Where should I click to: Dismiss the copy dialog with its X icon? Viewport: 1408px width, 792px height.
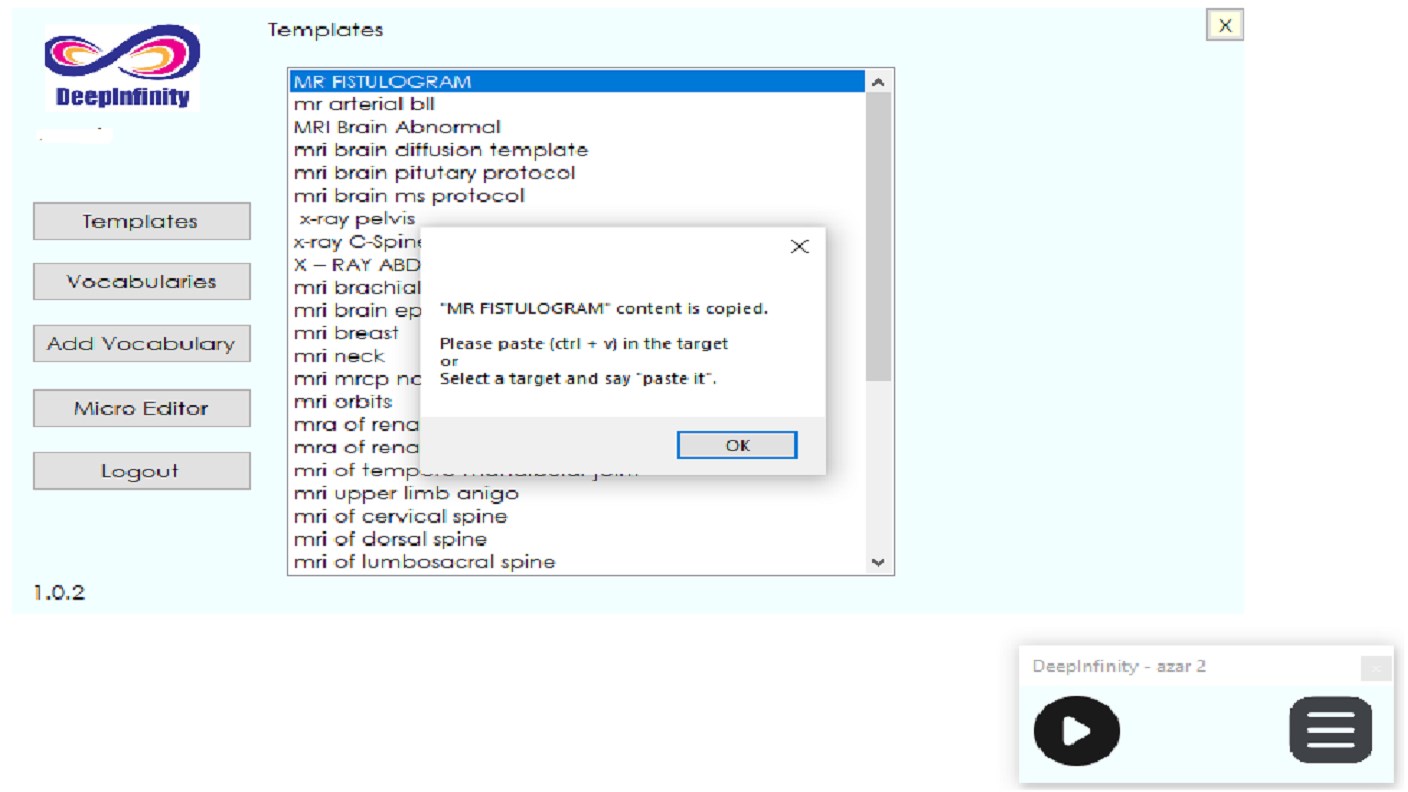[x=799, y=246]
